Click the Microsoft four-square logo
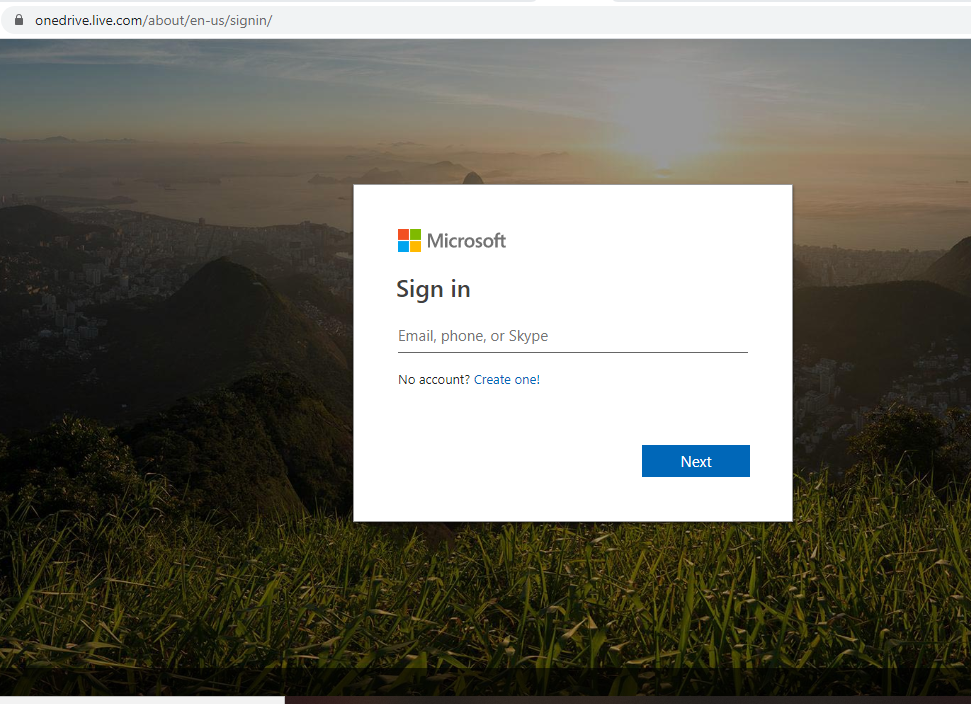This screenshot has width=971, height=704. 409,240
